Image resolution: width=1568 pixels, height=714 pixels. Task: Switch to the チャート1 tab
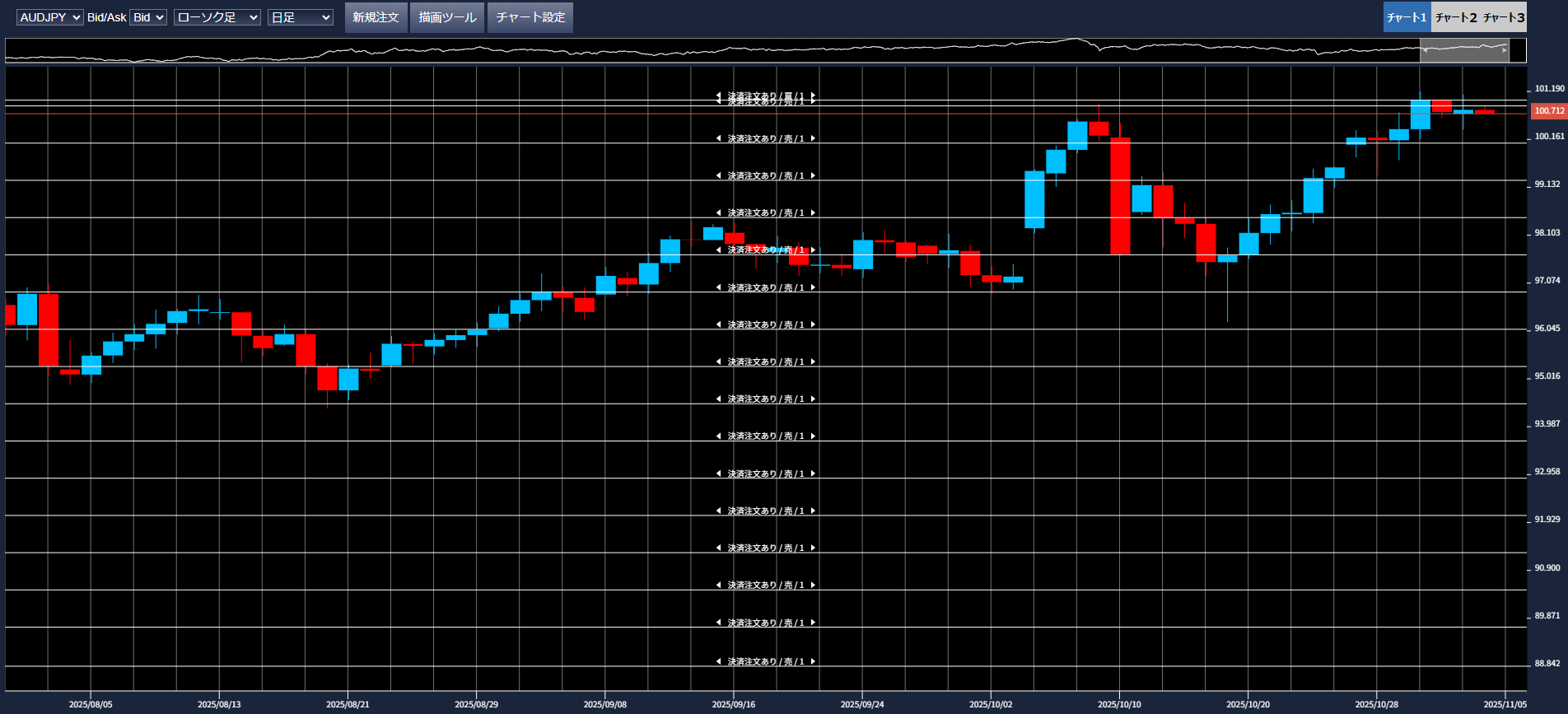coord(1407,17)
